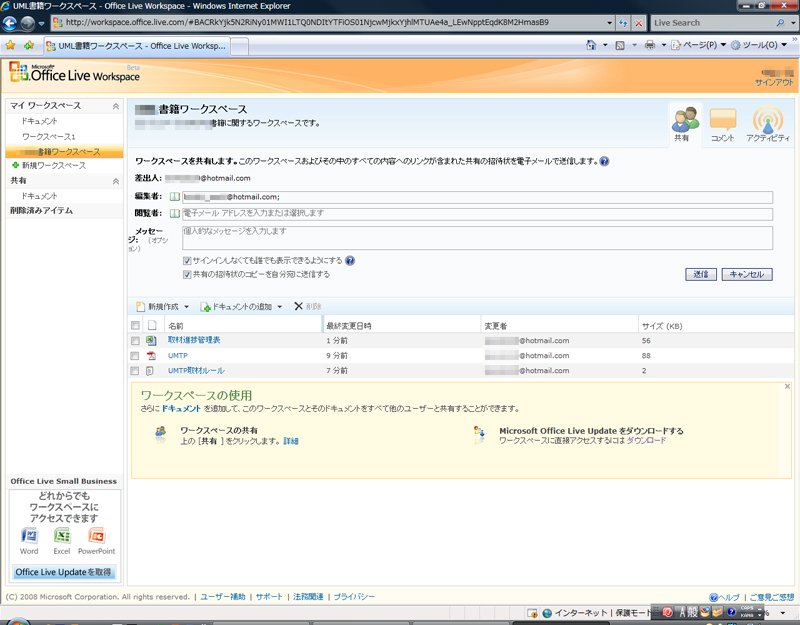The width and height of the screenshot is (800, 625).
Task: Open a new blank browser tab
Action: [x=240, y=46]
